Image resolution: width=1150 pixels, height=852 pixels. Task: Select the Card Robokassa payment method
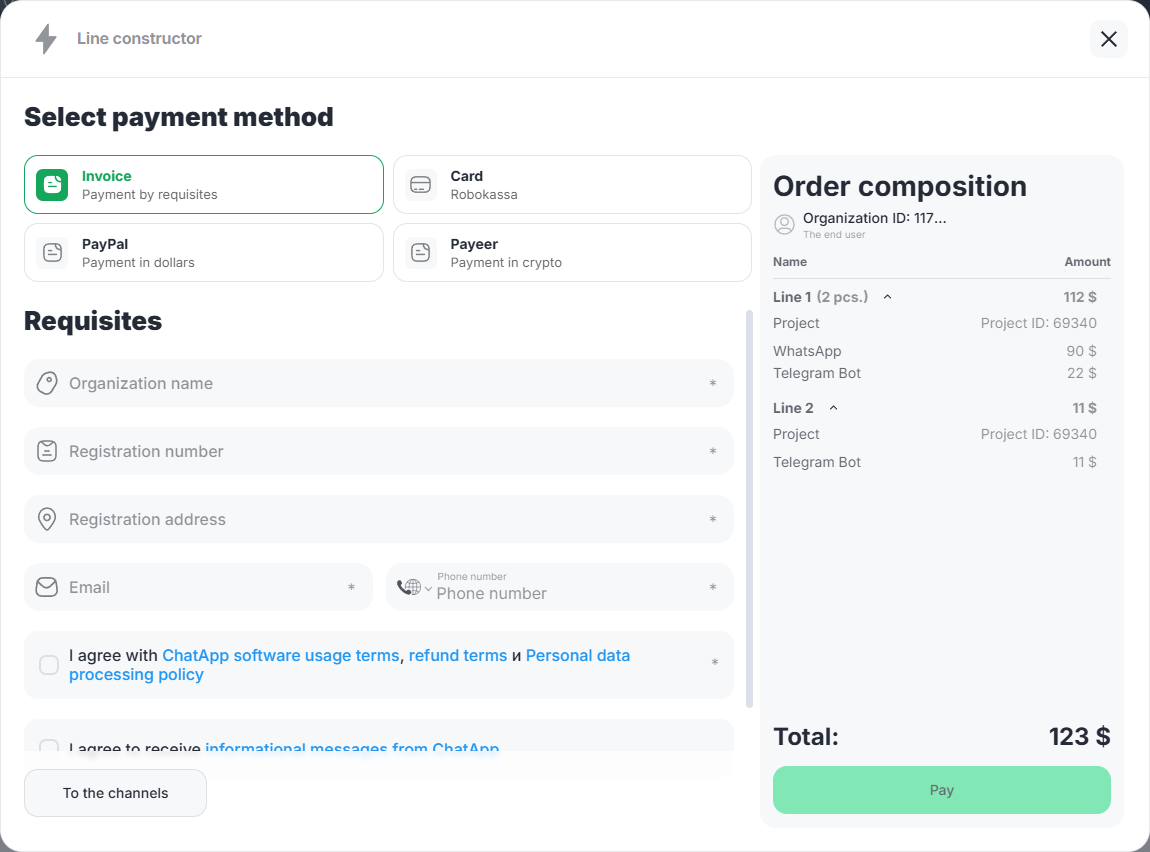tap(572, 185)
